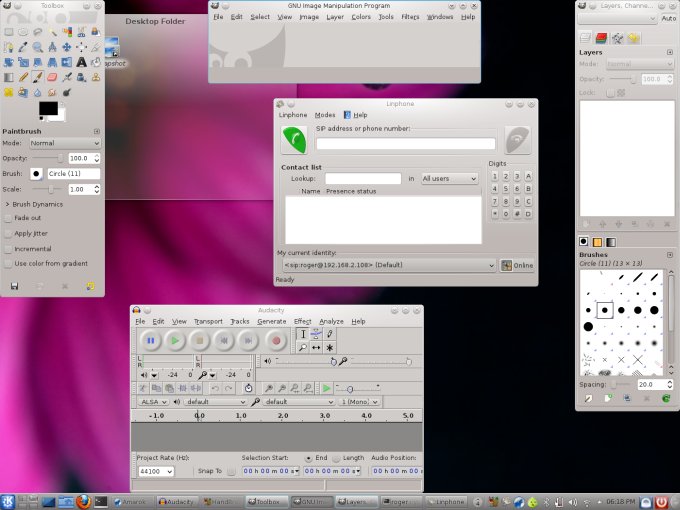Click Audacity Skip to End button

(x=249, y=341)
